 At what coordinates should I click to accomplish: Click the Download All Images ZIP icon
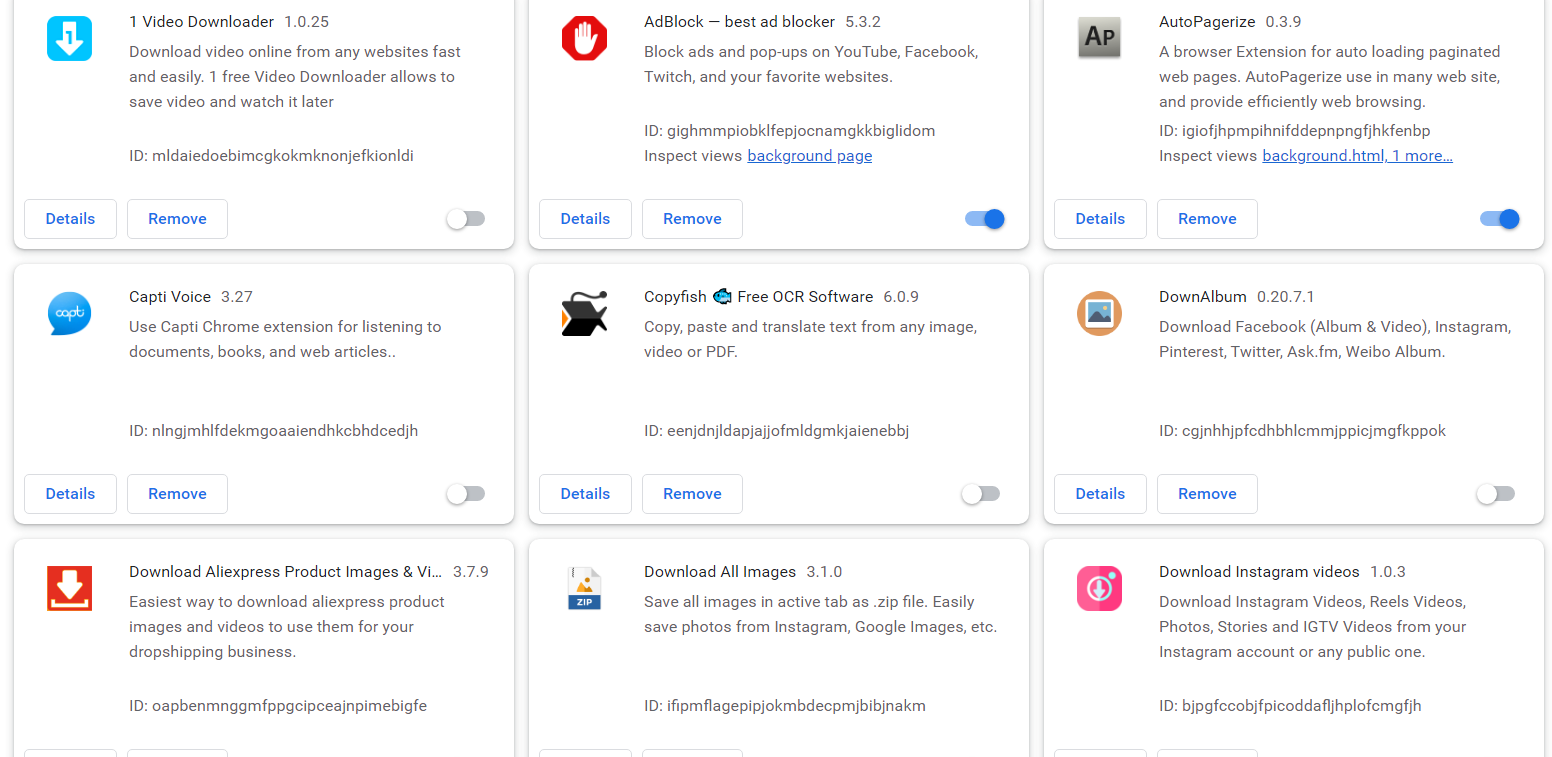tap(584, 588)
